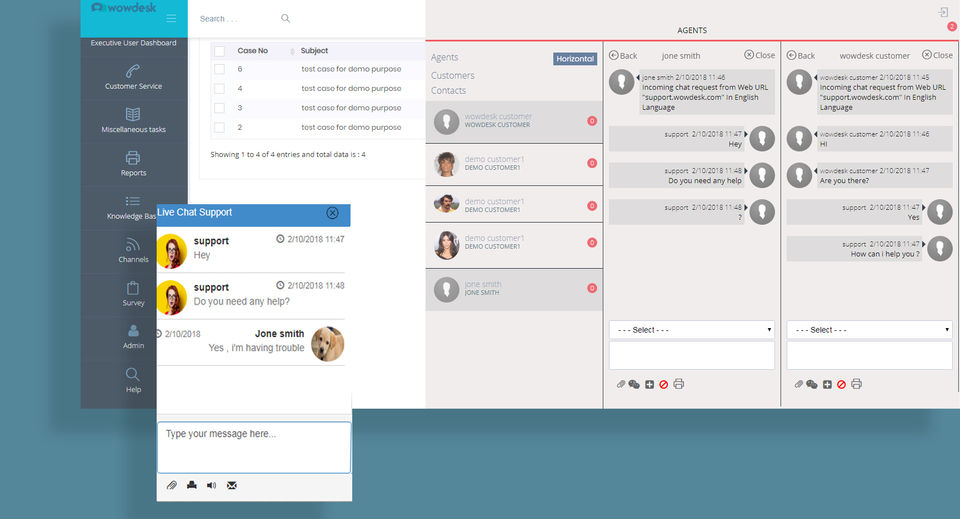Screen dimensions: 960x519
Task: Sort by Case No column arrows
Action: pyautogui.click(x=292, y=51)
